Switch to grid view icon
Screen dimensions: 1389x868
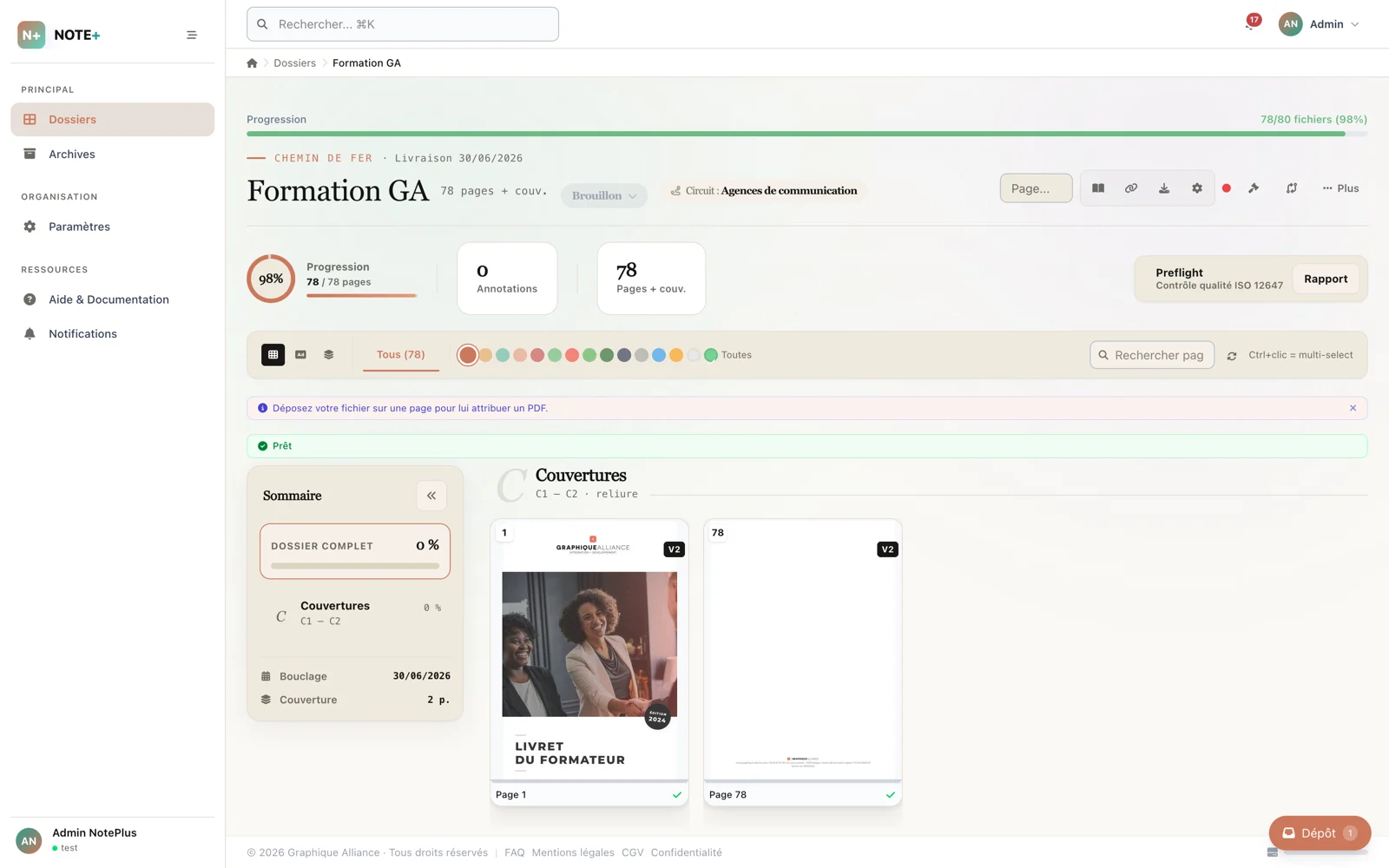click(273, 355)
